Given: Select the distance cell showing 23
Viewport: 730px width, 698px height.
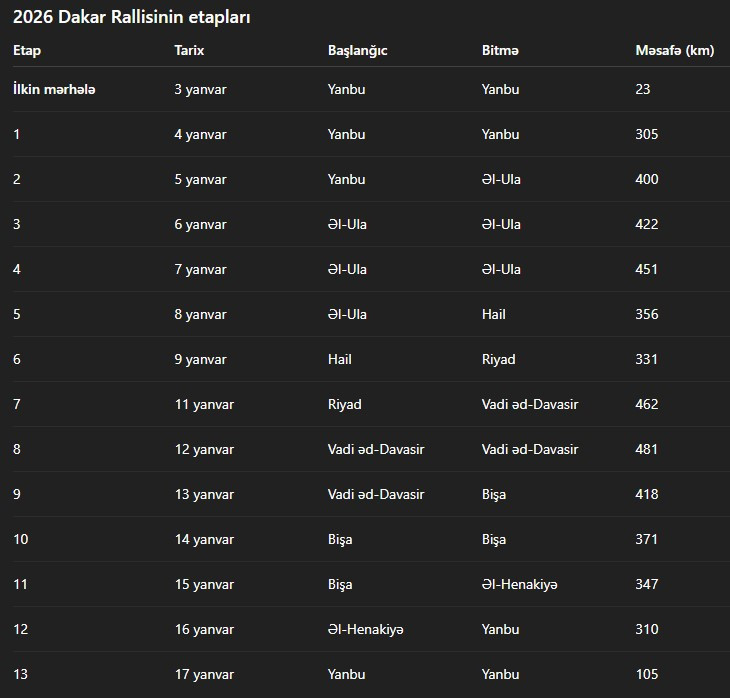Looking at the screenshot, I should click(x=642, y=89).
